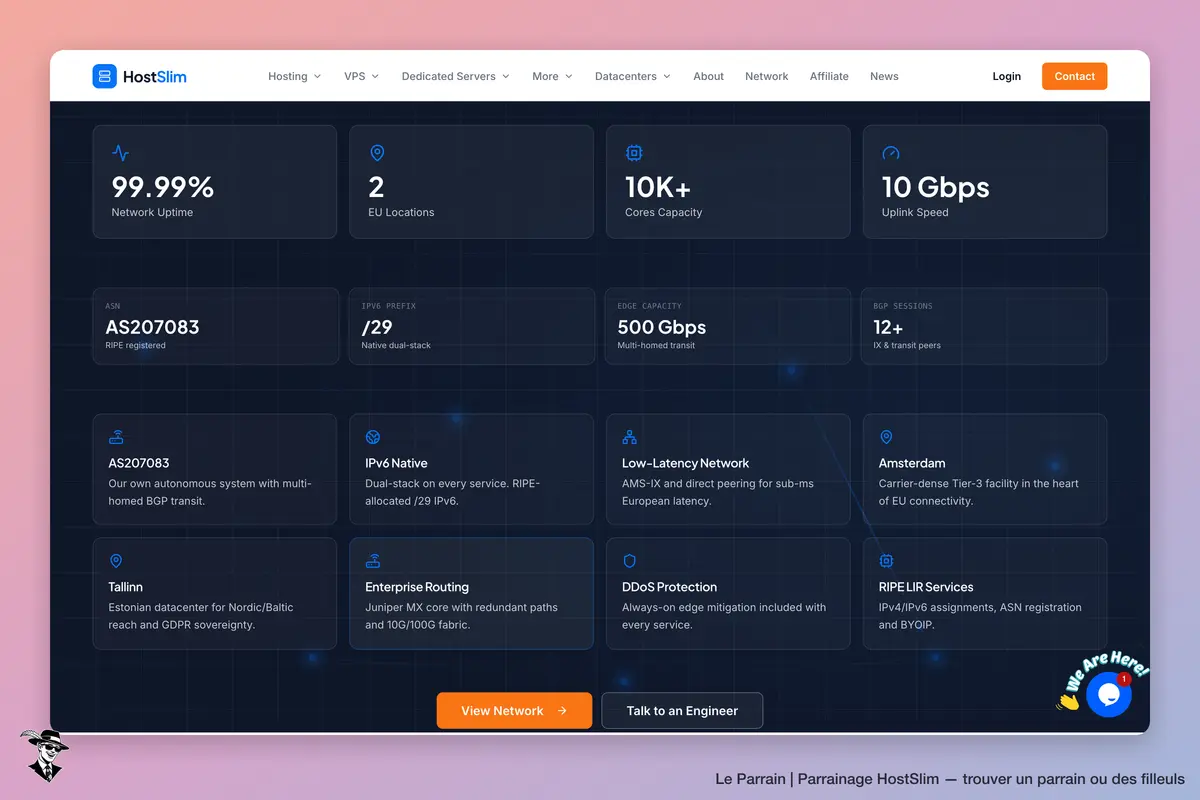
Task: Click the Enterprise Routing router icon
Action: point(373,562)
